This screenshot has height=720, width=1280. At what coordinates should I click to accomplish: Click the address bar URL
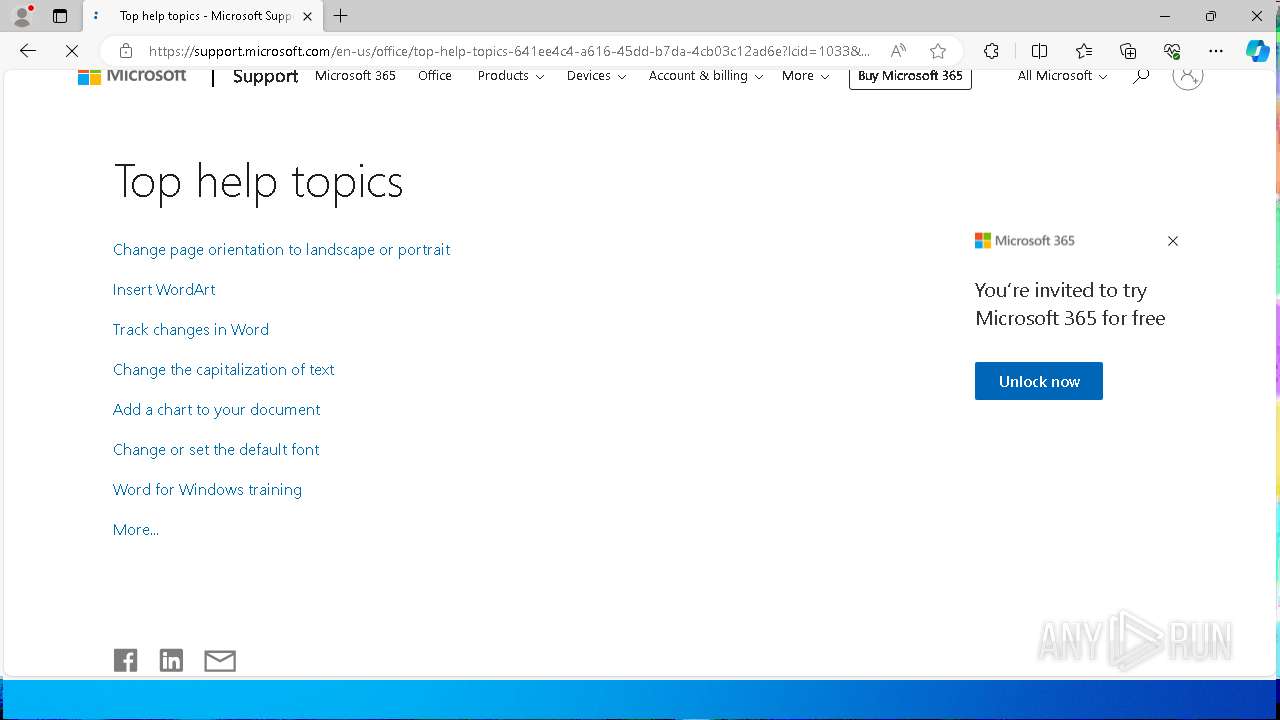pos(509,51)
